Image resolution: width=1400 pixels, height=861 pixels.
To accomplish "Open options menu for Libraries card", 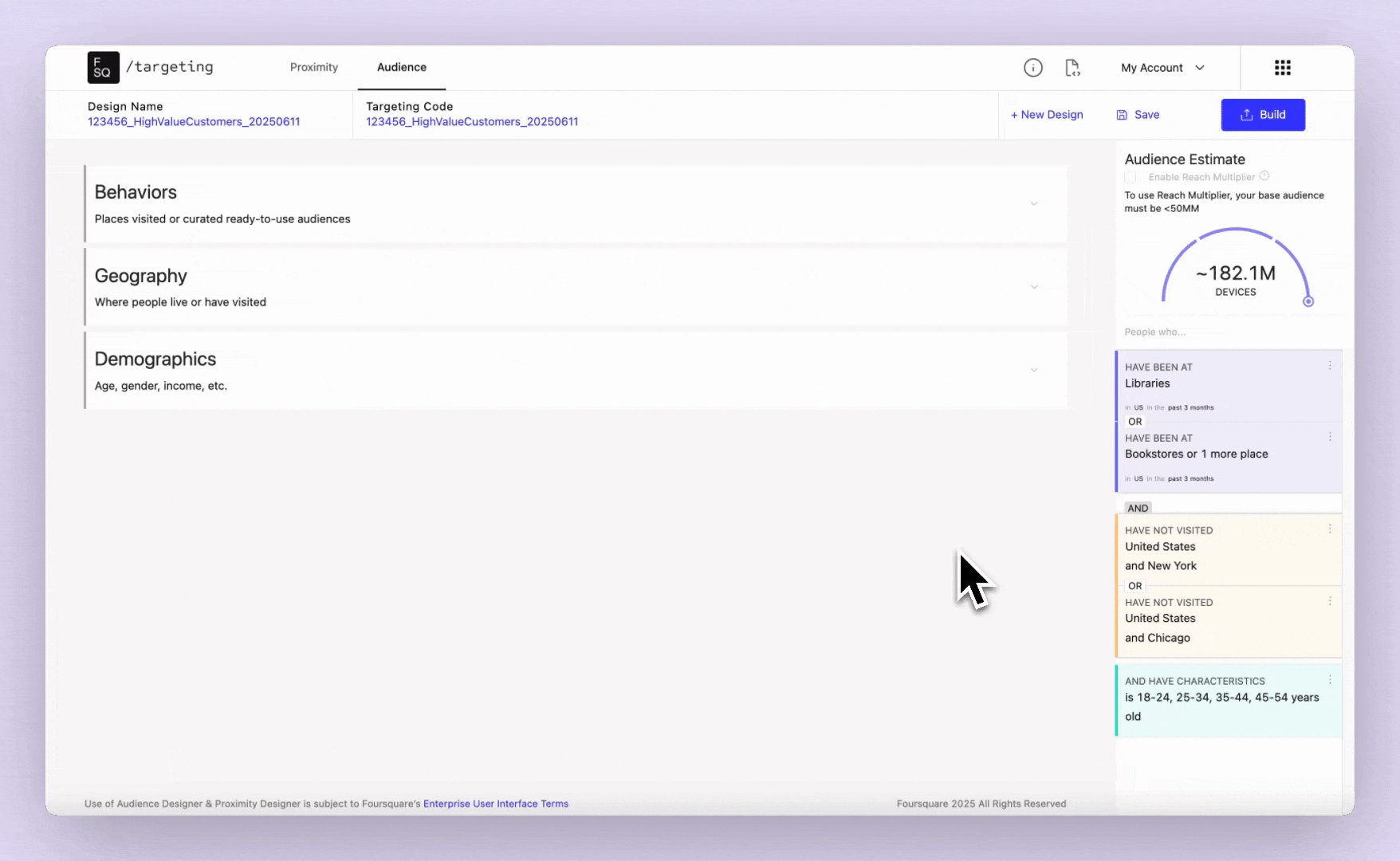I will point(1330,366).
